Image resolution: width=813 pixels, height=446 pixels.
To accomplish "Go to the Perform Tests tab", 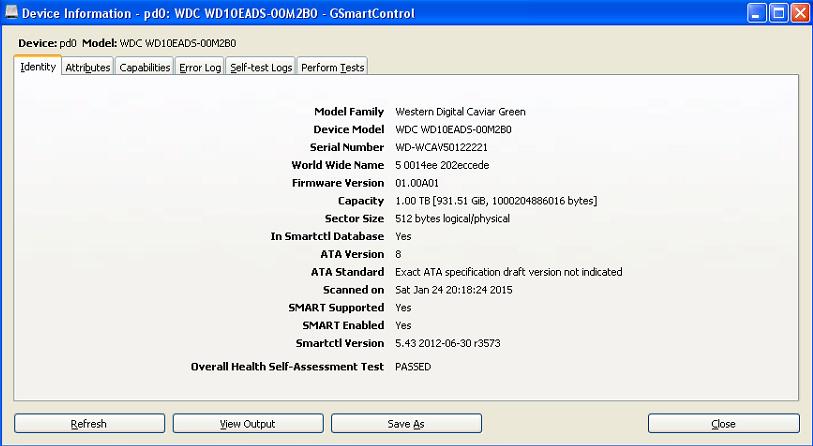I will (332, 67).
